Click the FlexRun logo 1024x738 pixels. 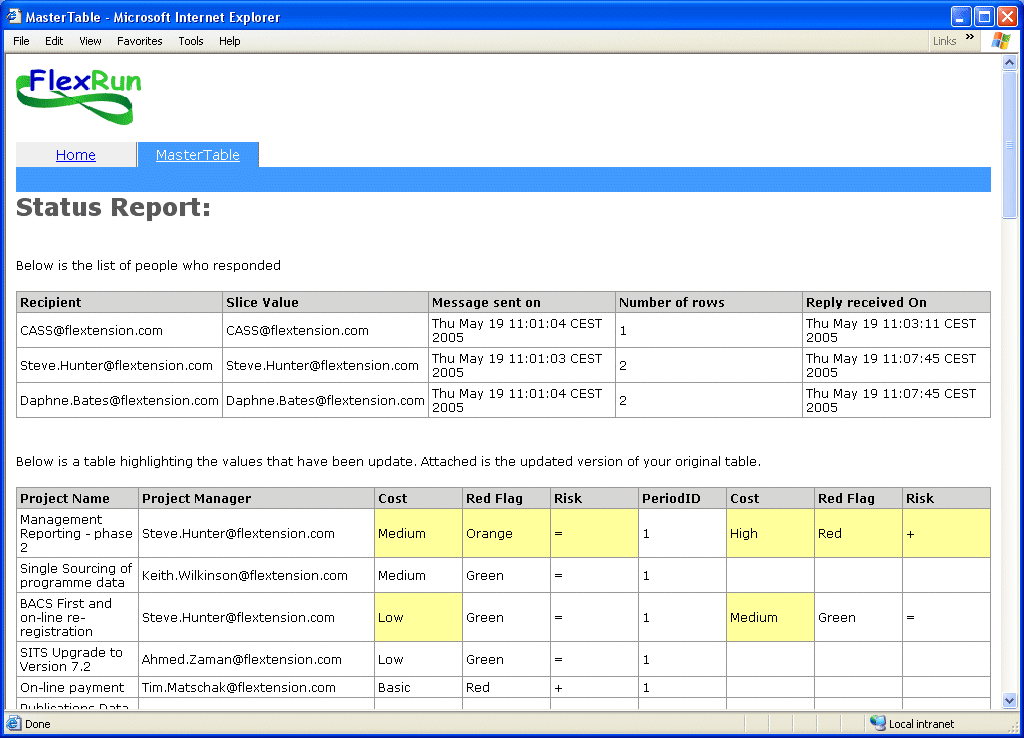click(78, 96)
